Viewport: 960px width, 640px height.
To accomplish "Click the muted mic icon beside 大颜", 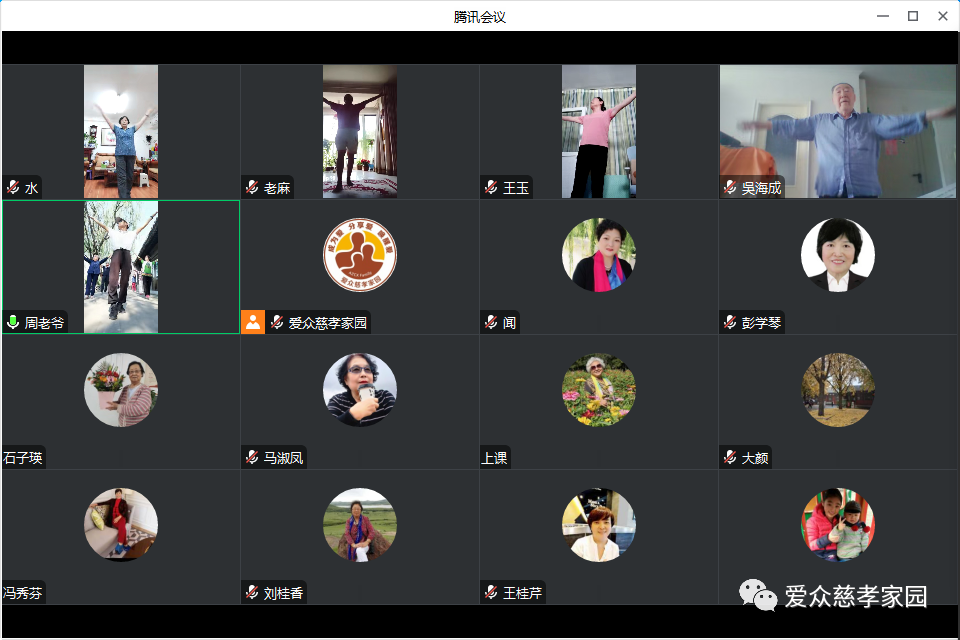I will tap(730, 458).
